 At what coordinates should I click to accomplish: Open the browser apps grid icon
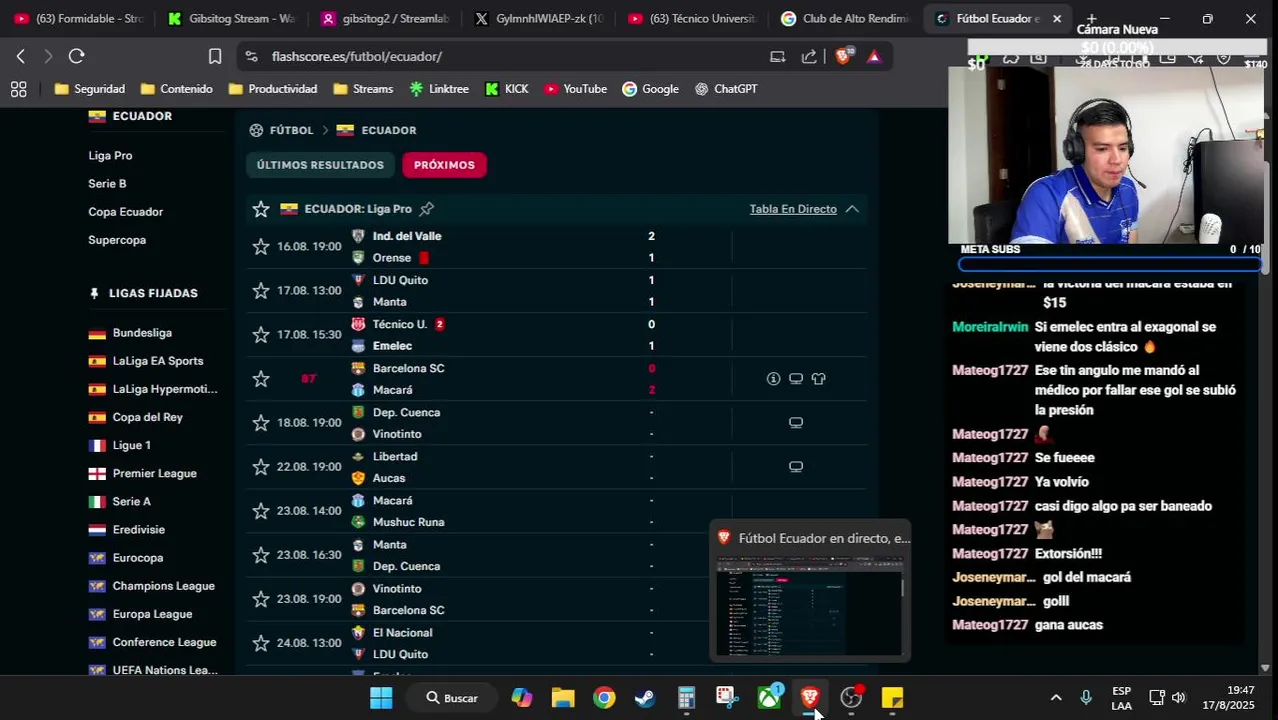(18, 89)
